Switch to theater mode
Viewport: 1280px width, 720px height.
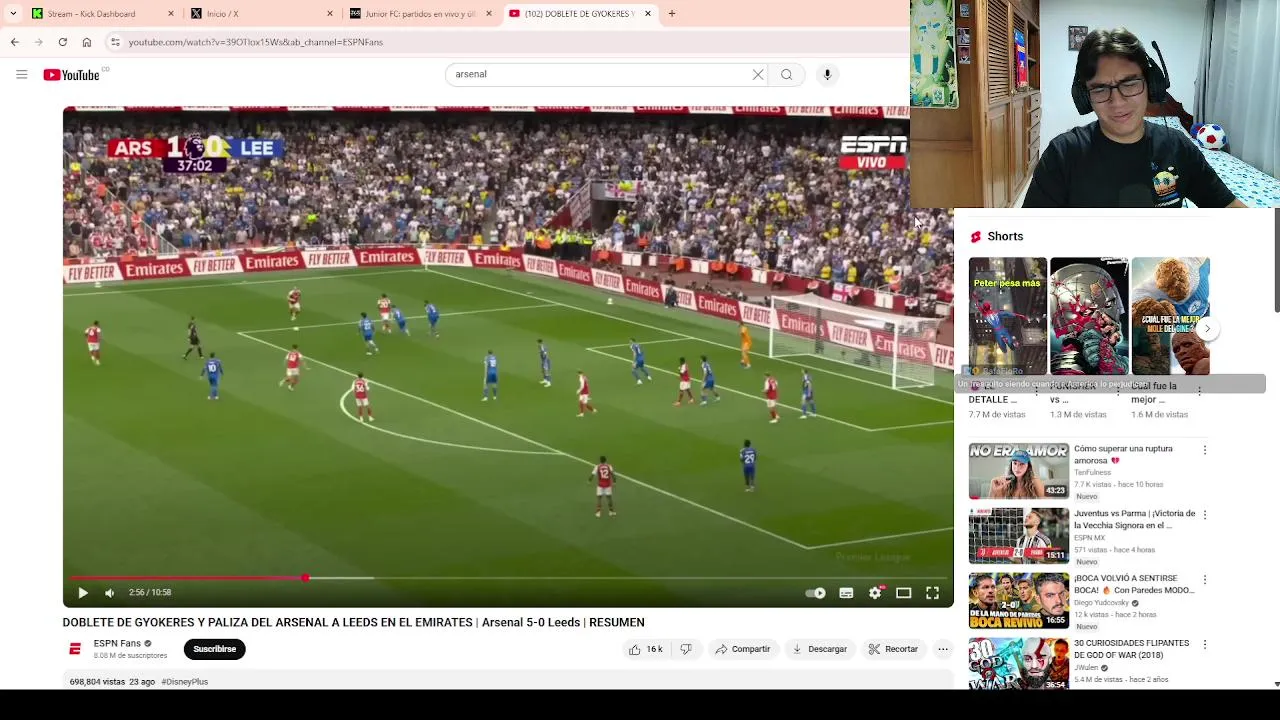(x=903, y=593)
